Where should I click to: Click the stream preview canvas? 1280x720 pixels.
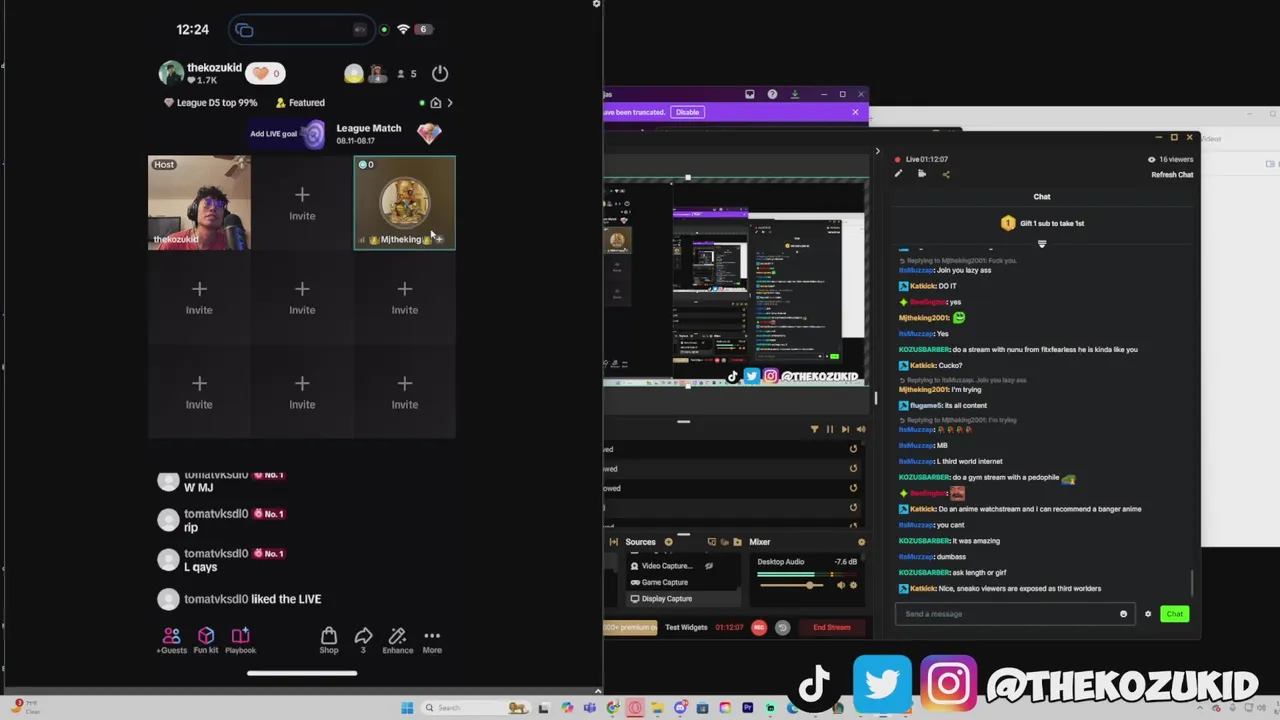pyautogui.click(x=736, y=283)
